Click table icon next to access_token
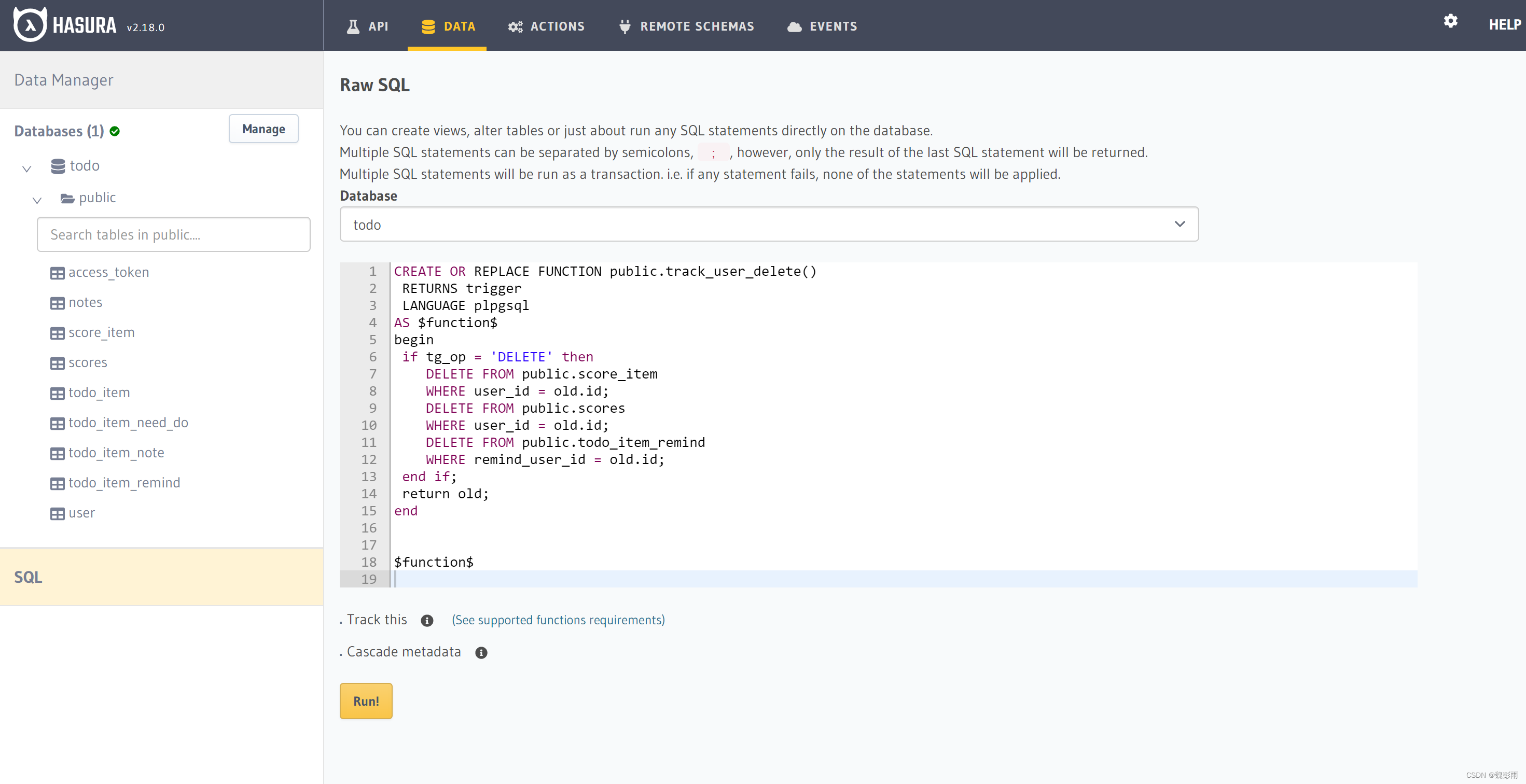 click(x=58, y=273)
